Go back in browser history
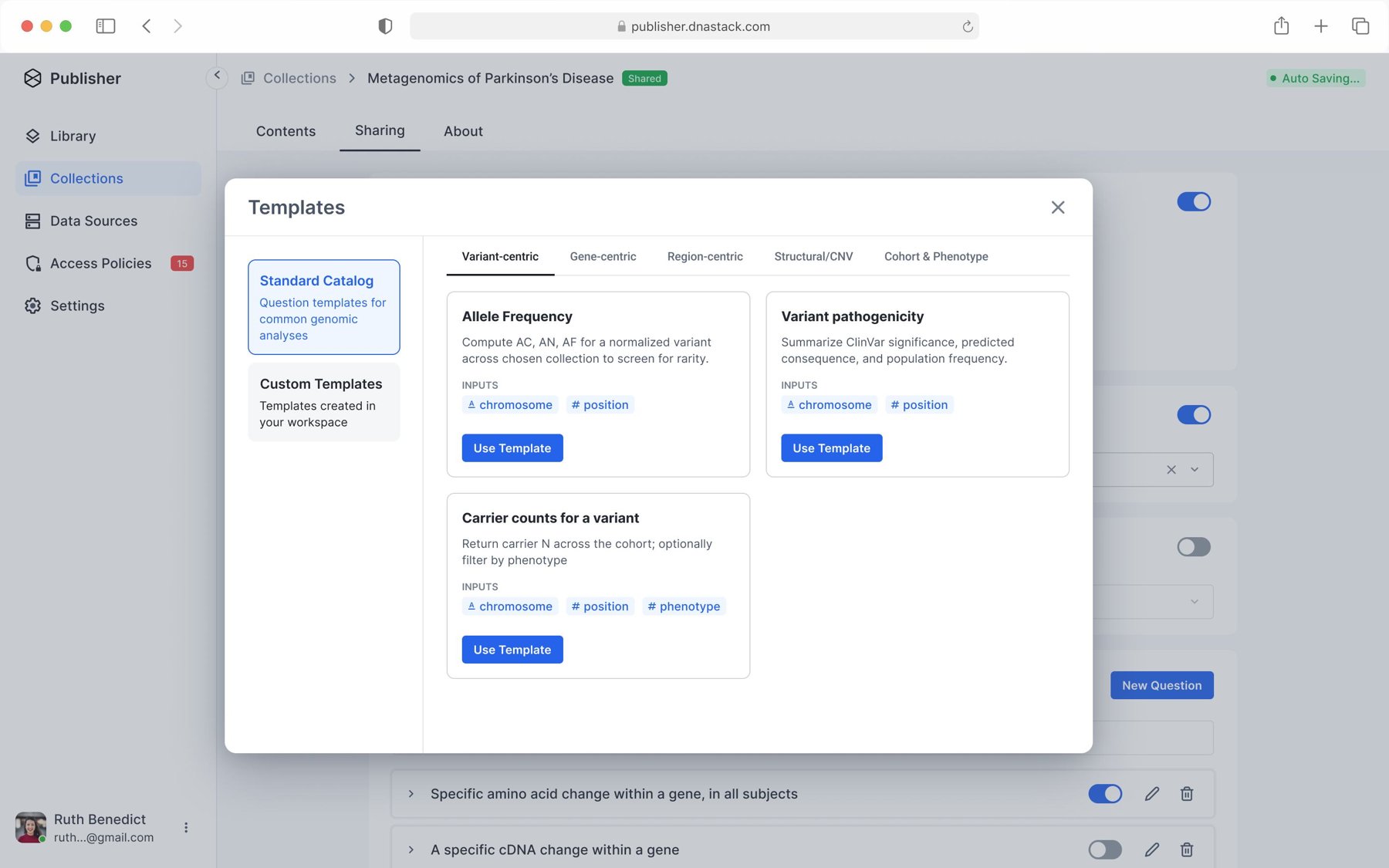 click(147, 26)
